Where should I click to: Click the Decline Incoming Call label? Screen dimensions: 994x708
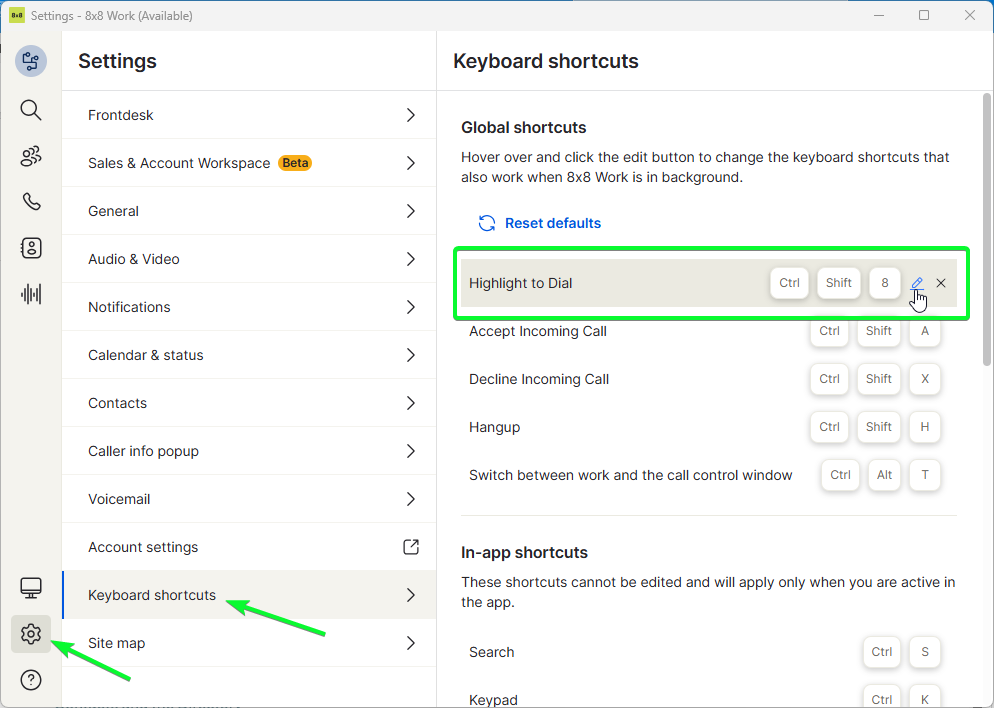(x=539, y=380)
